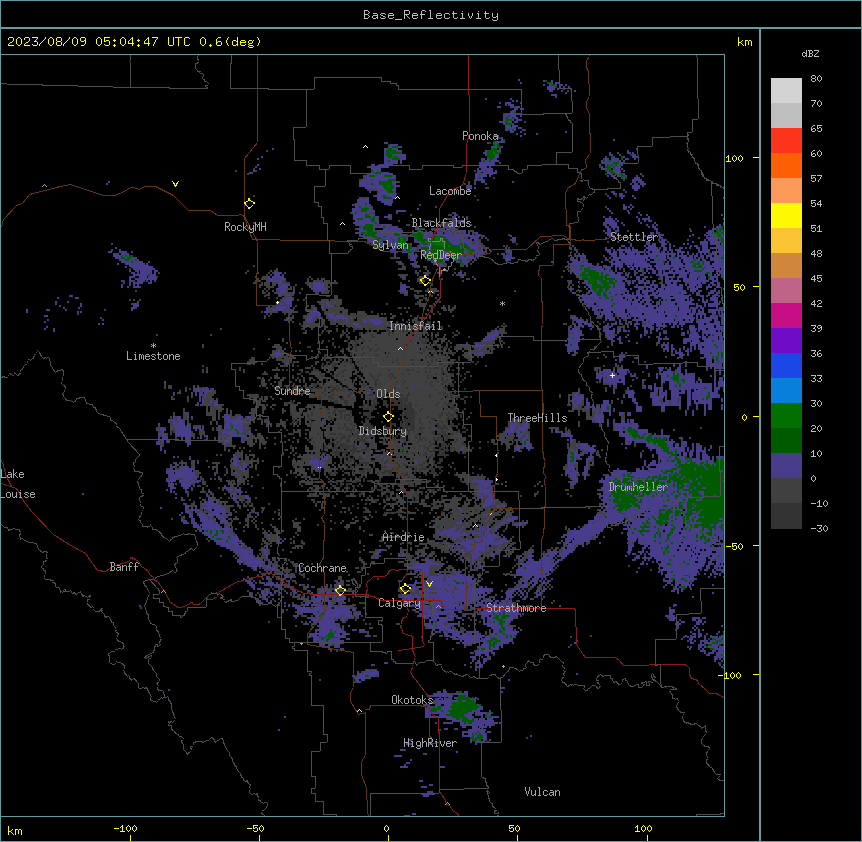
Task: Click the Didsbury label
Action: [x=383, y=431]
